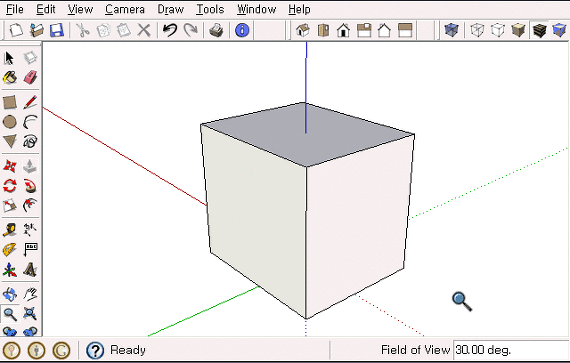This screenshot has width=570, height=363.
Task: Click the Field of View value box
Action: click(x=511, y=350)
